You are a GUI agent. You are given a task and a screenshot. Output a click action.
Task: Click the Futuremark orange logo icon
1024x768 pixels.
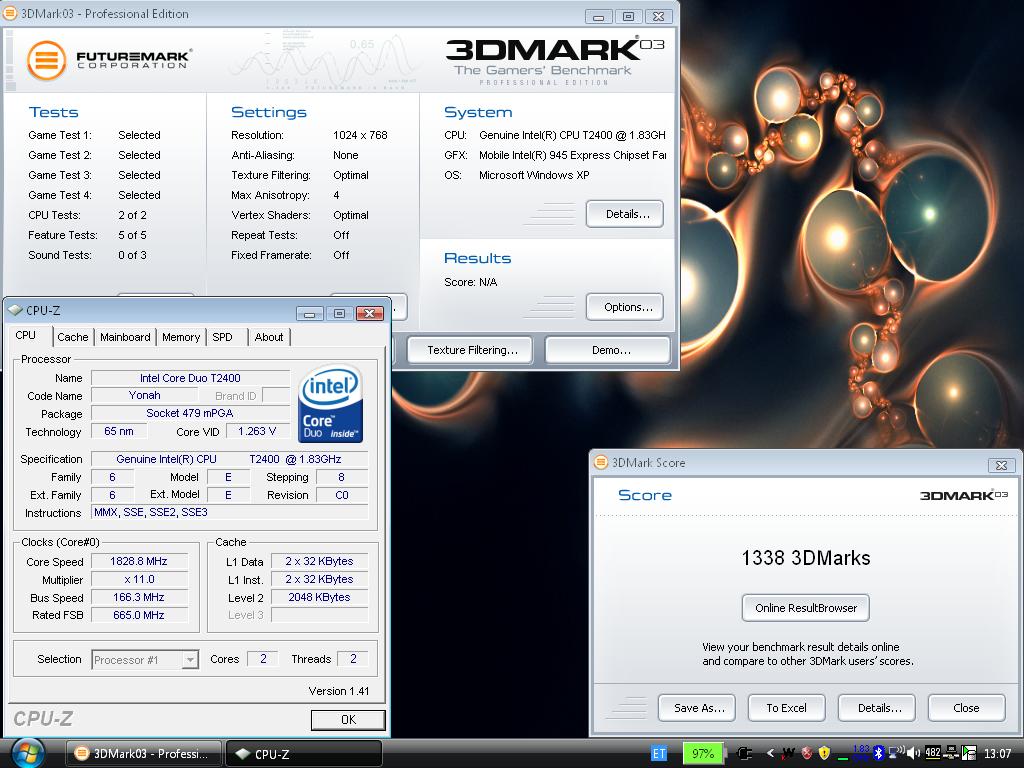pyautogui.click(x=46, y=60)
